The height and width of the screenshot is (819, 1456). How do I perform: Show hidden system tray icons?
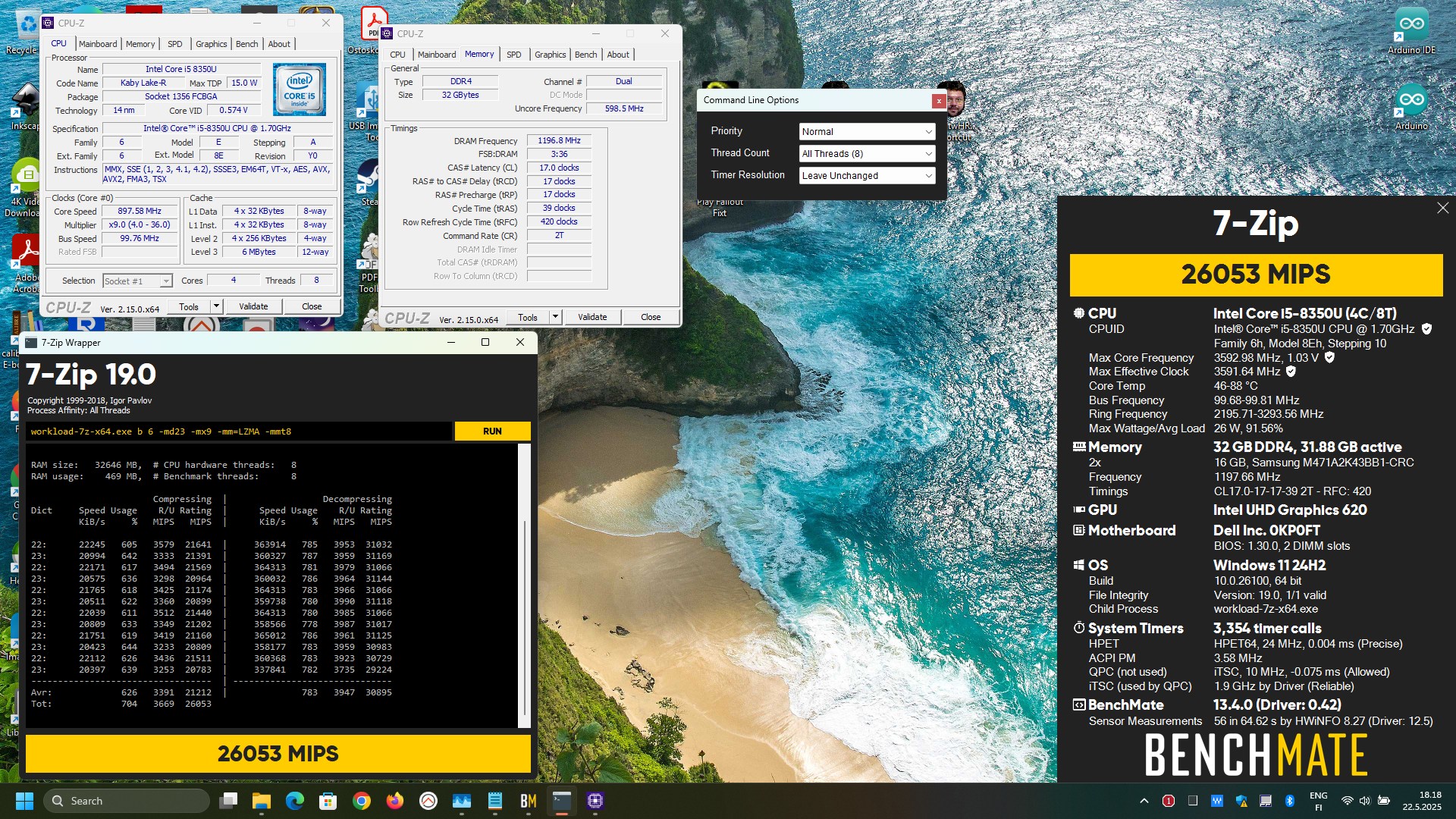click(1144, 801)
